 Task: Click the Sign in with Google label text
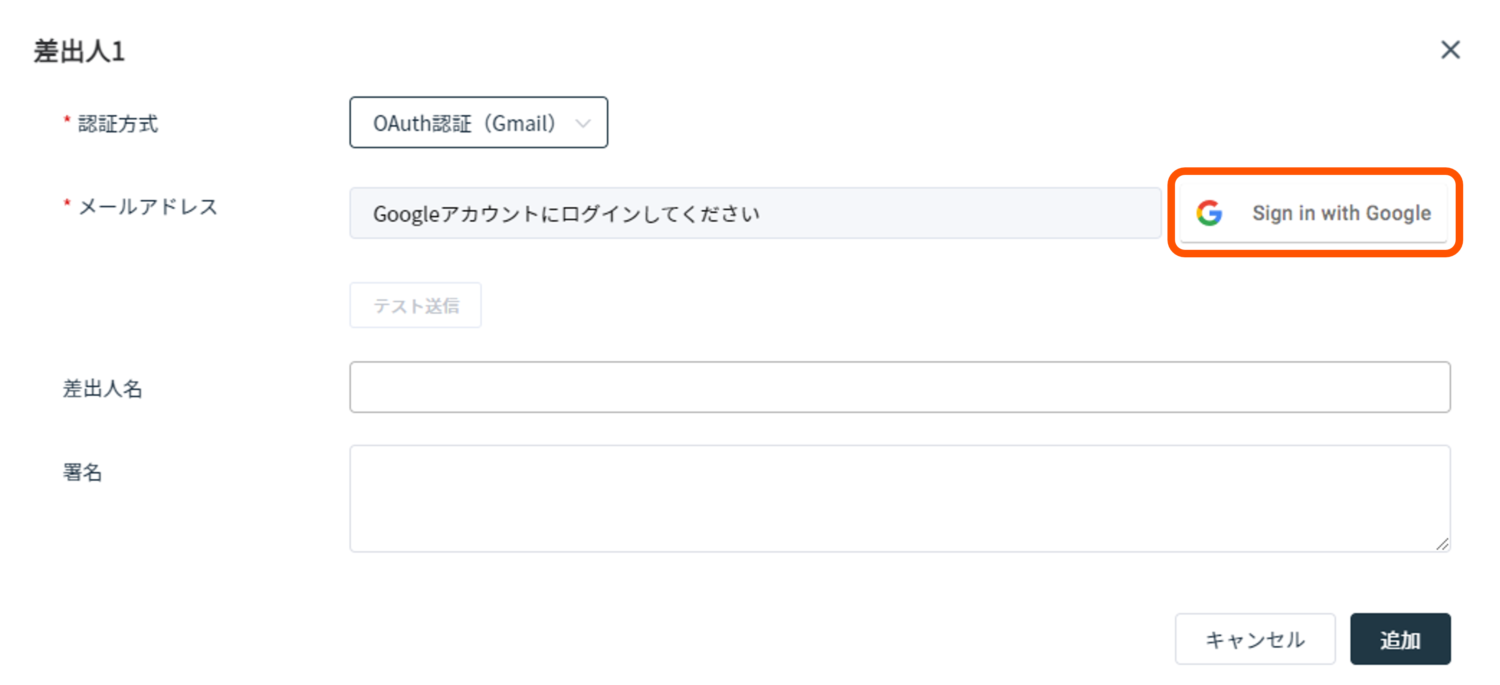coord(1341,212)
